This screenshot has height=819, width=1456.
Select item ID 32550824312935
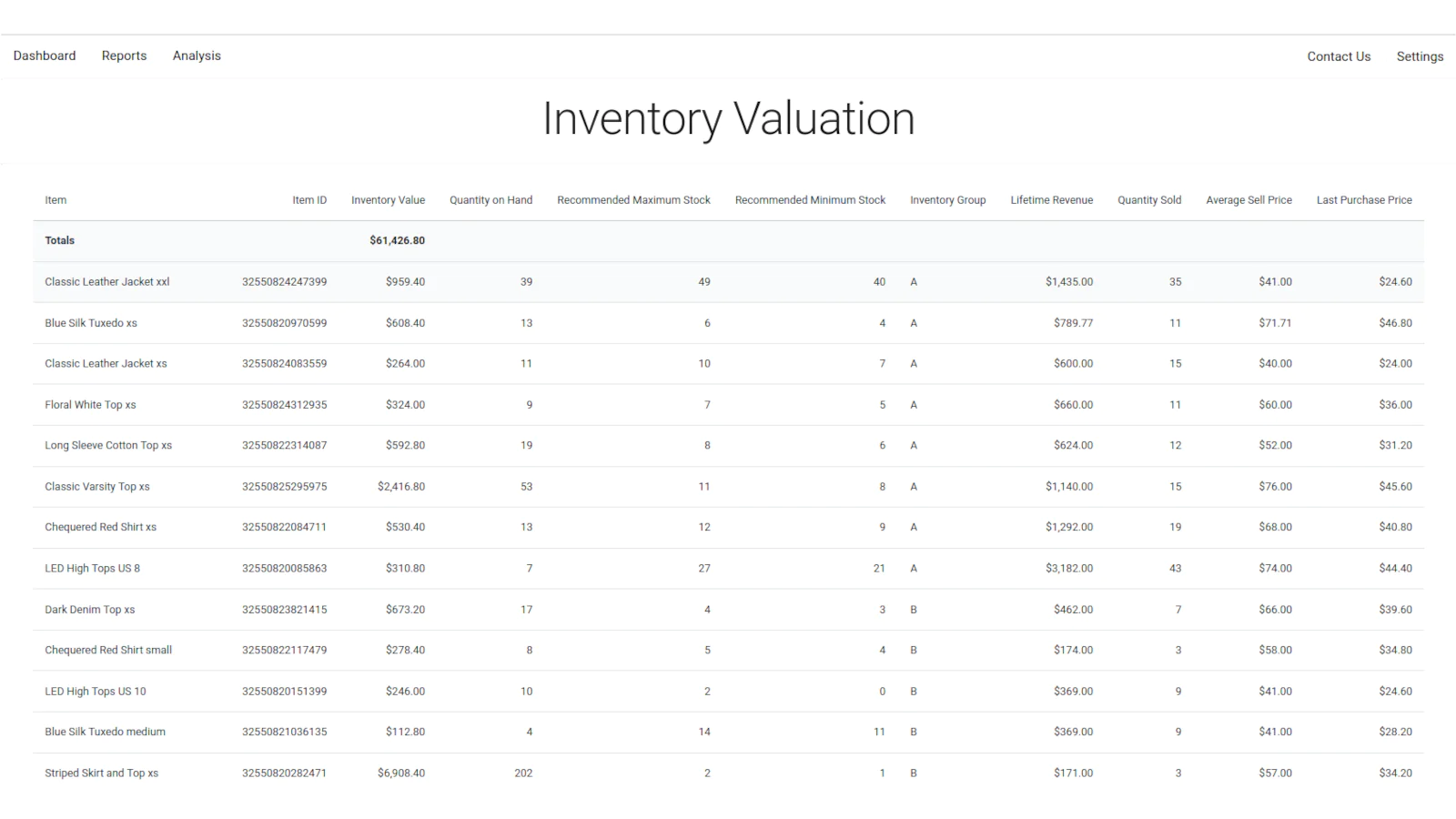click(284, 405)
